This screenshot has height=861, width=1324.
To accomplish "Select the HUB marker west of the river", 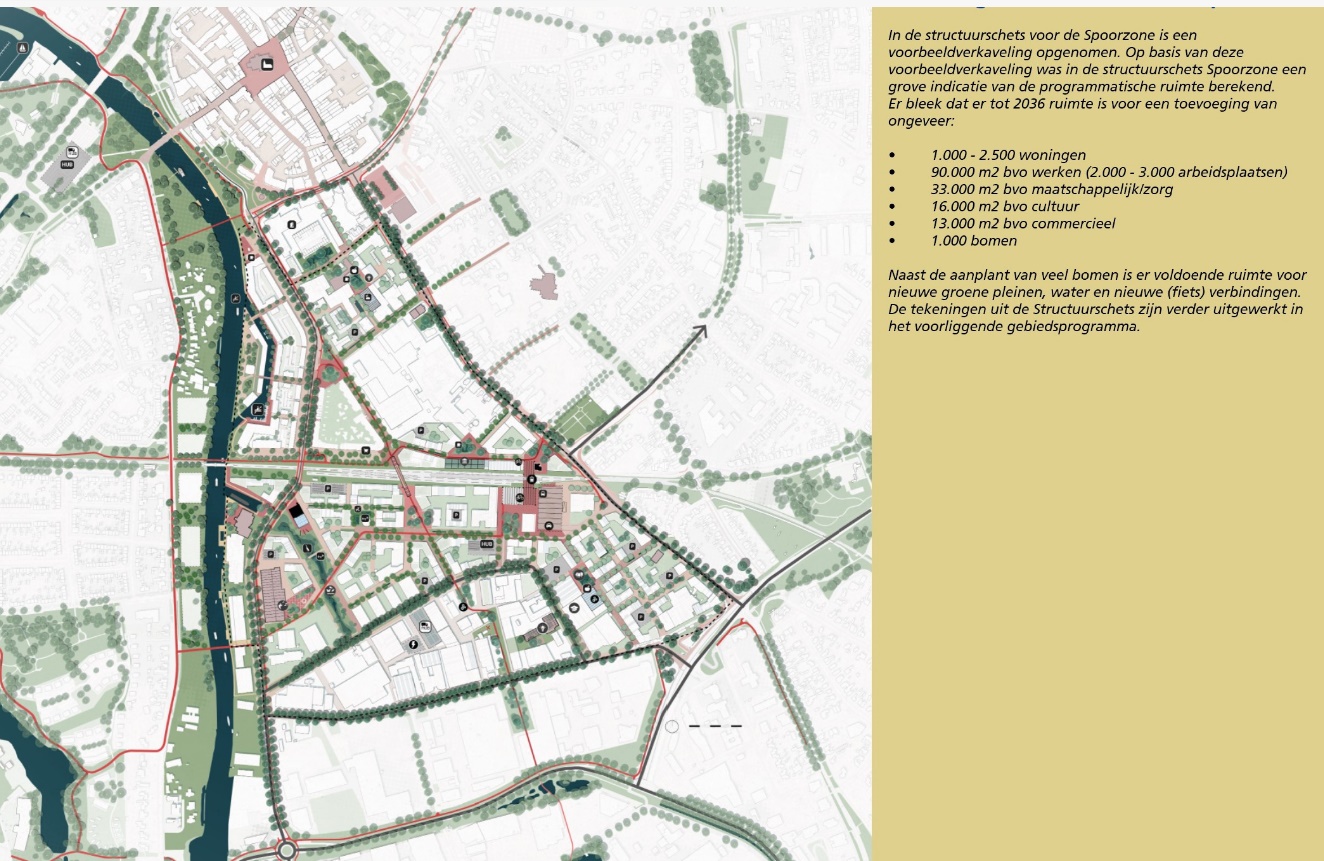I will (67, 165).
